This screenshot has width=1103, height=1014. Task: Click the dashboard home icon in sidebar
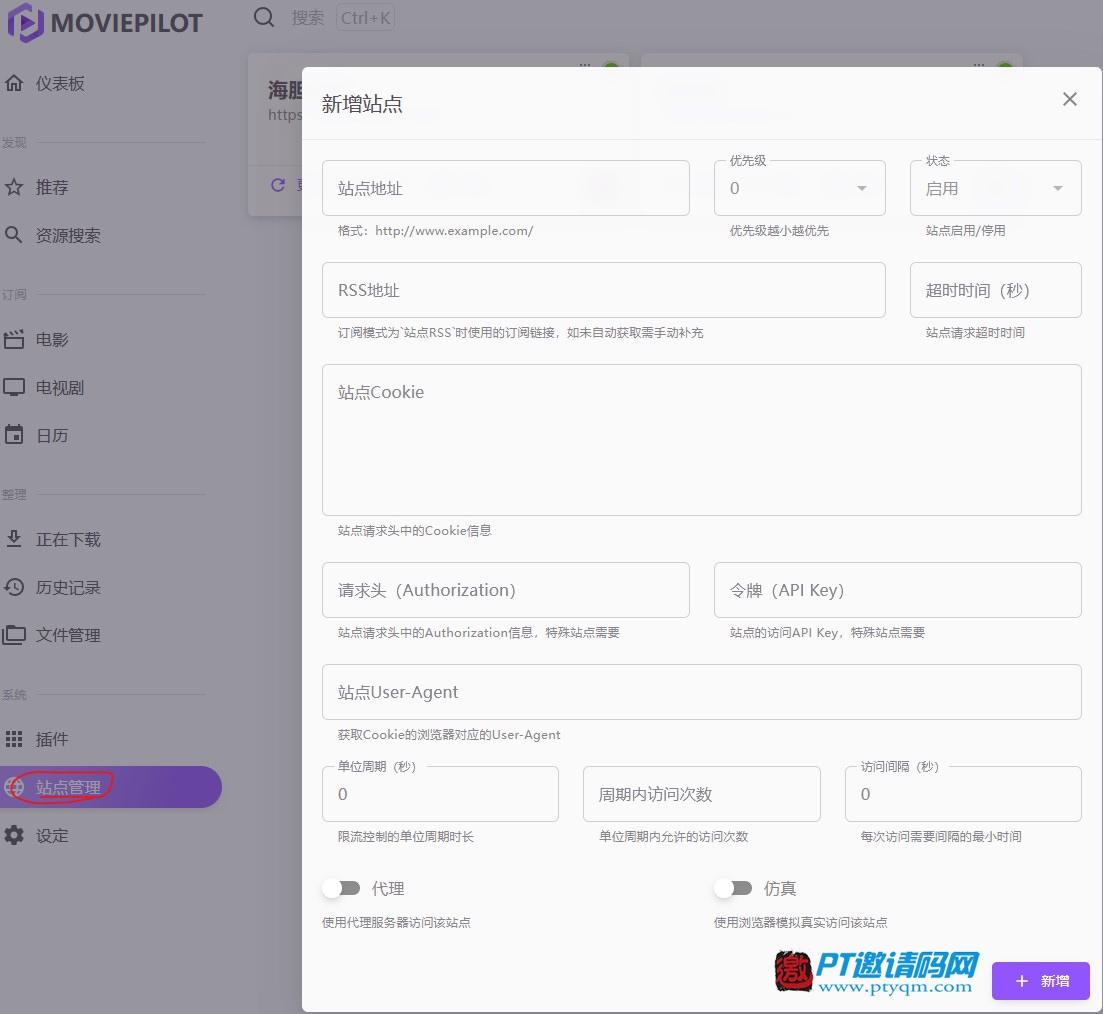[14, 83]
